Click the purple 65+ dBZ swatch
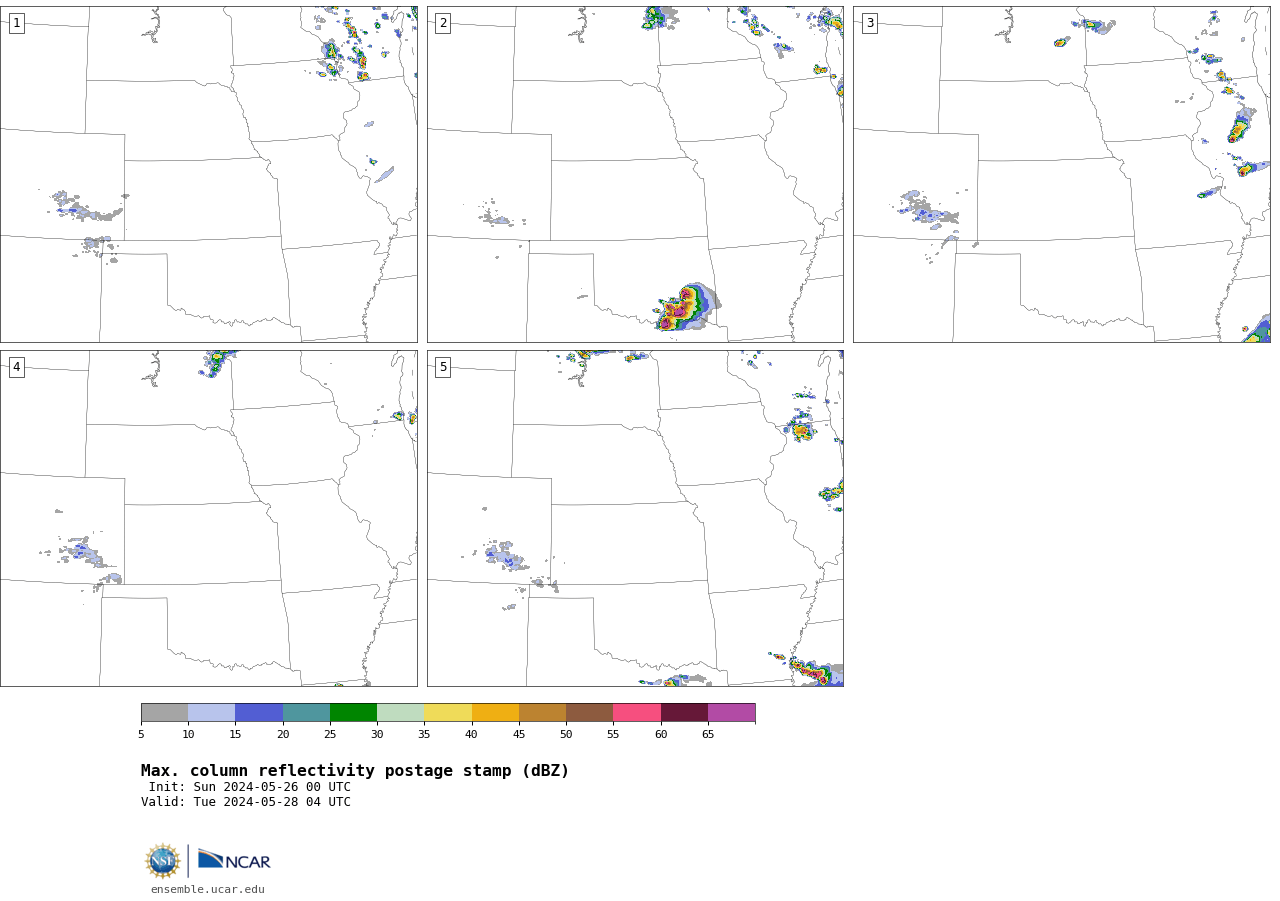This screenshot has width=1280, height=901. pyautogui.click(x=731, y=712)
